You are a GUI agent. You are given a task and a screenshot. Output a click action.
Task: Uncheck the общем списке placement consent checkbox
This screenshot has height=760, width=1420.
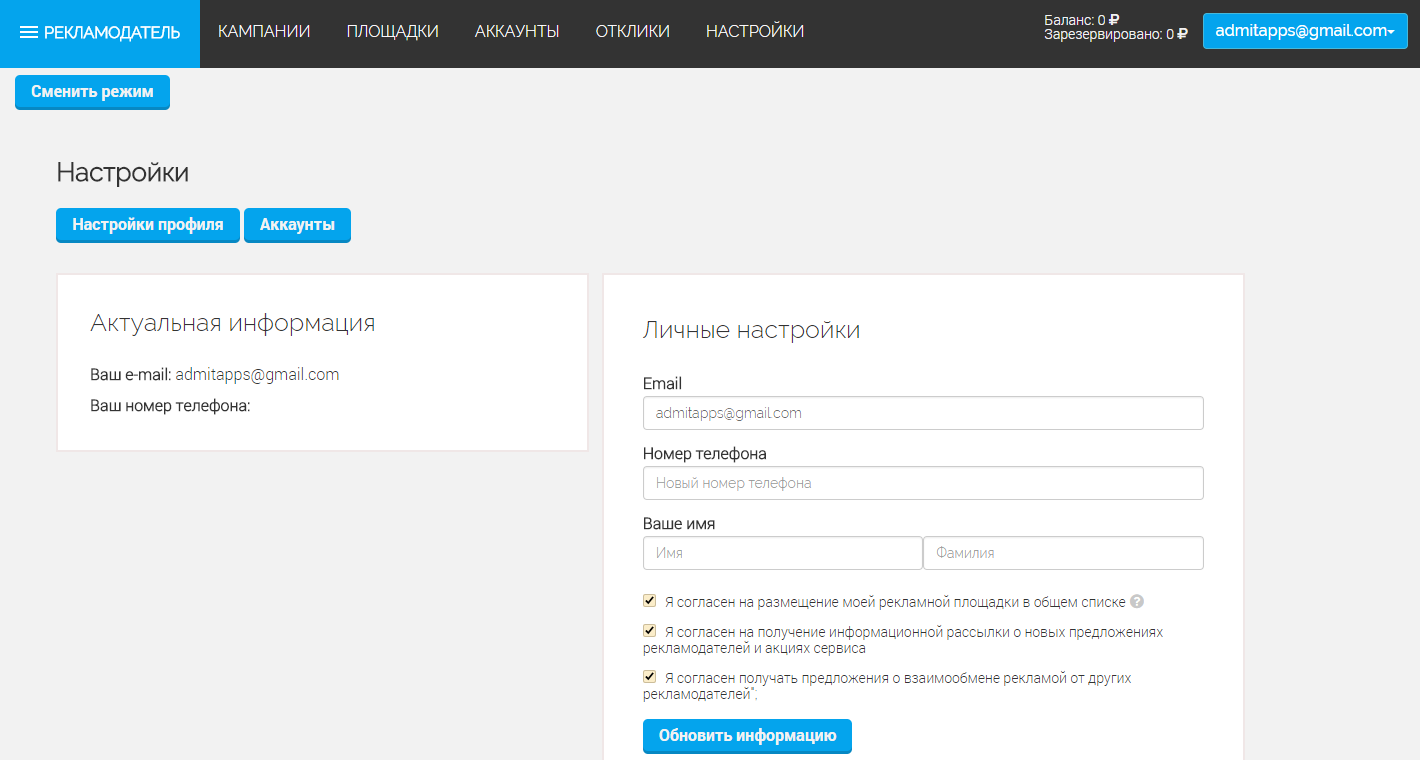(650, 601)
